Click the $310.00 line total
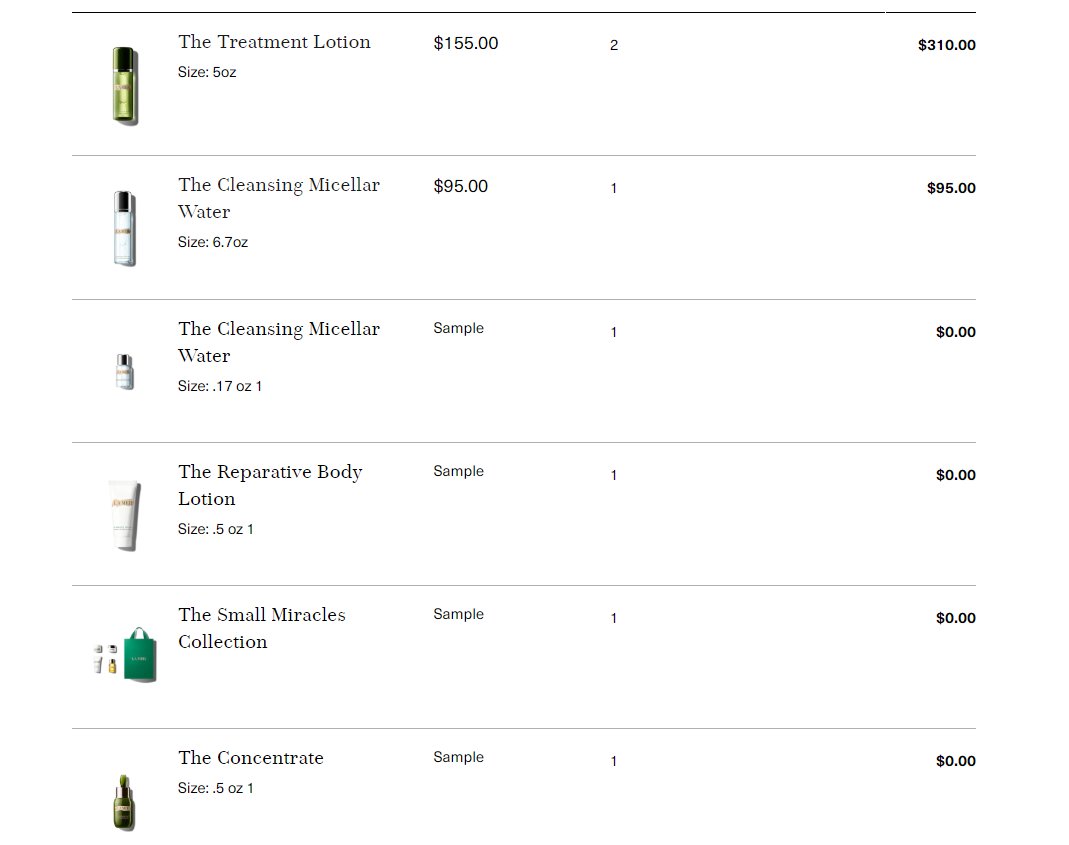 [x=946, y=45]
